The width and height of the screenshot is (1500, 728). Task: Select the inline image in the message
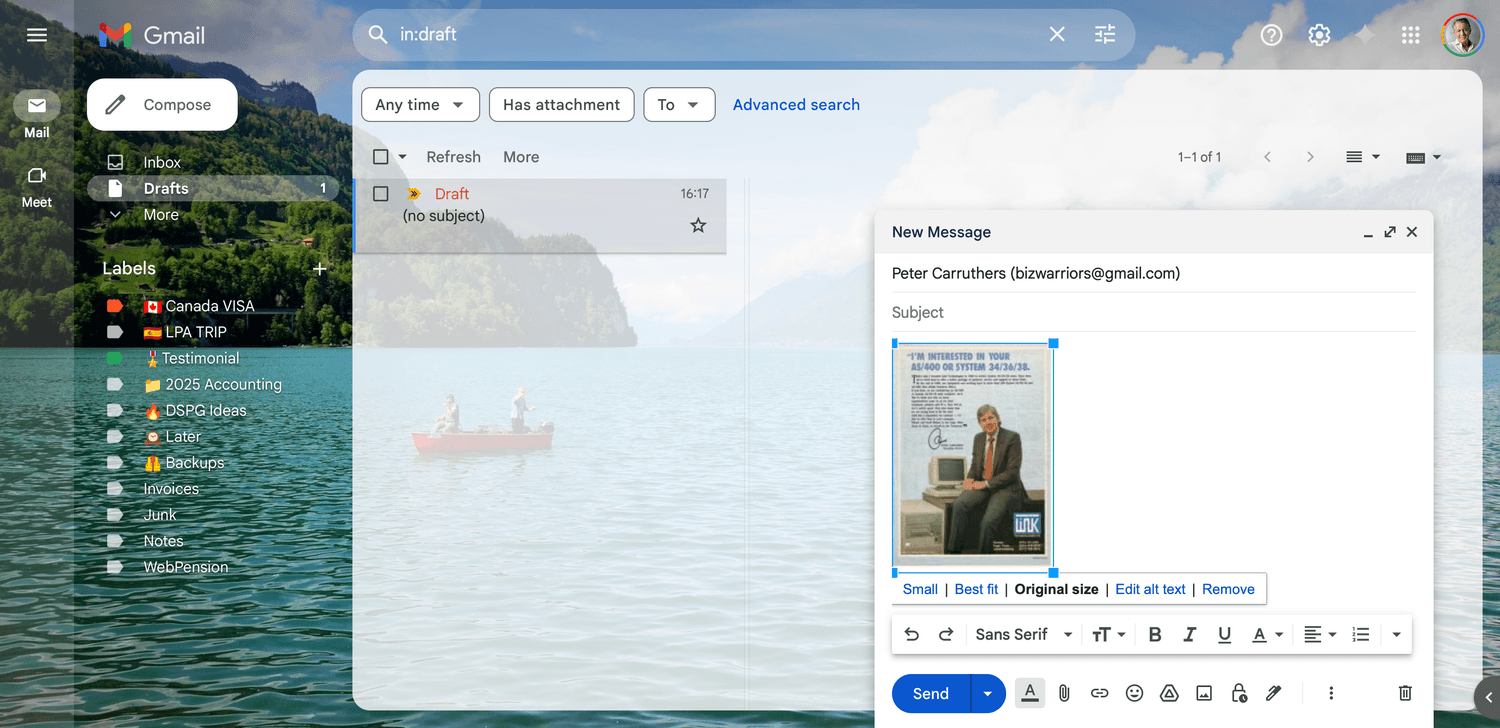(x=972, y=457)
